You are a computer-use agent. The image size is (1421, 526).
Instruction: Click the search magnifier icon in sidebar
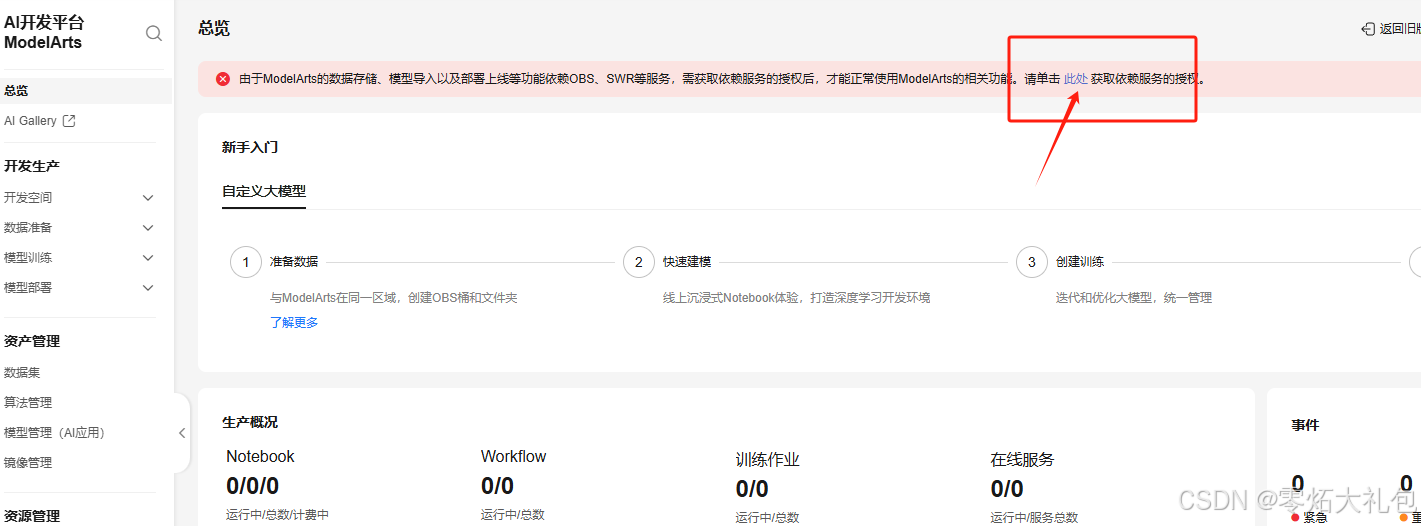[x=154, y=33]
